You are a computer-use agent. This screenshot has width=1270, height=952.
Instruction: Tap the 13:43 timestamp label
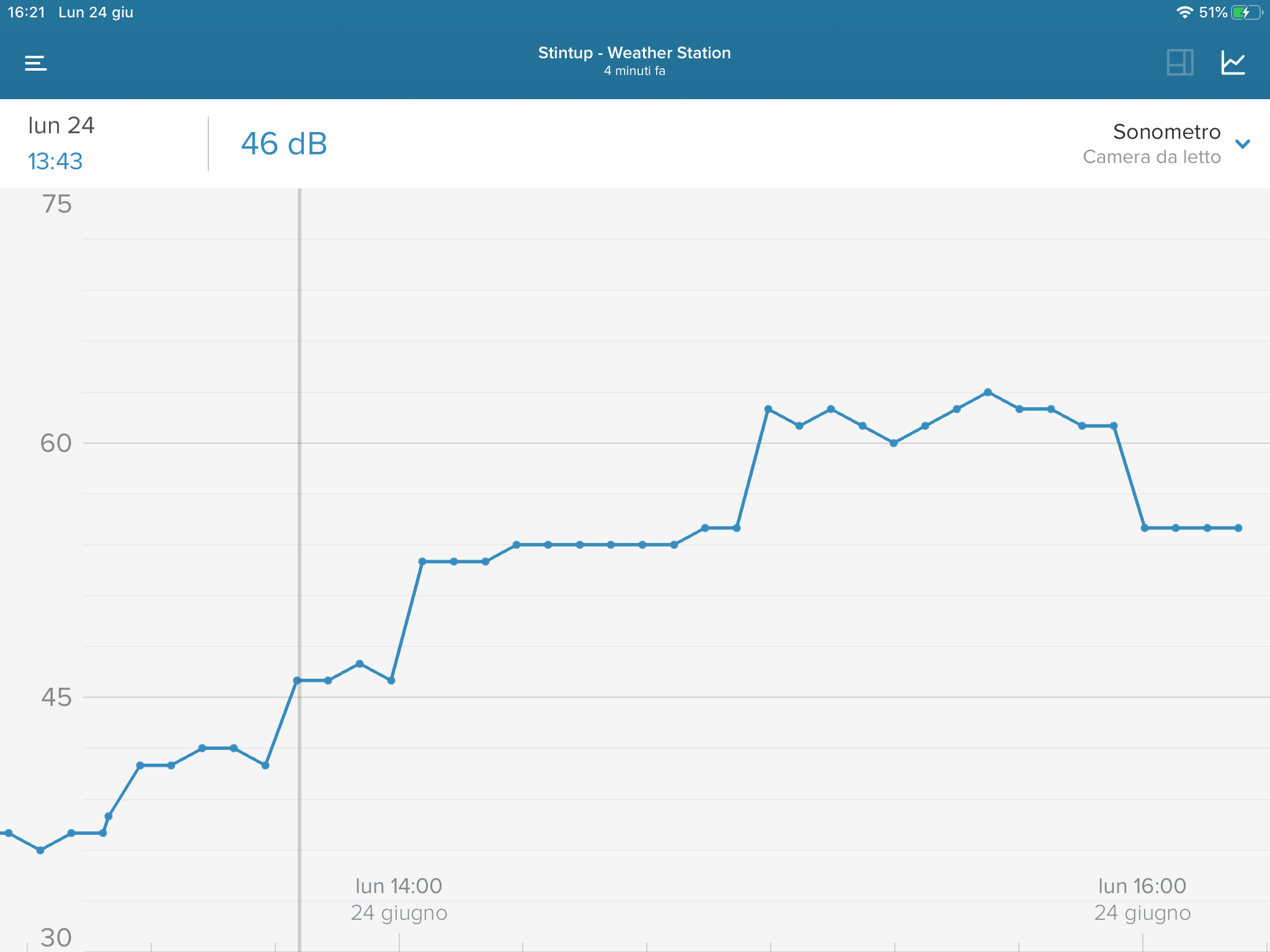coord(55,161)
